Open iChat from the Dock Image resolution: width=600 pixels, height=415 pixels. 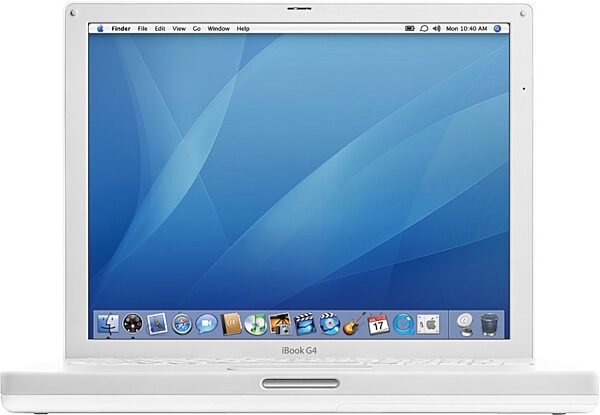206,324
